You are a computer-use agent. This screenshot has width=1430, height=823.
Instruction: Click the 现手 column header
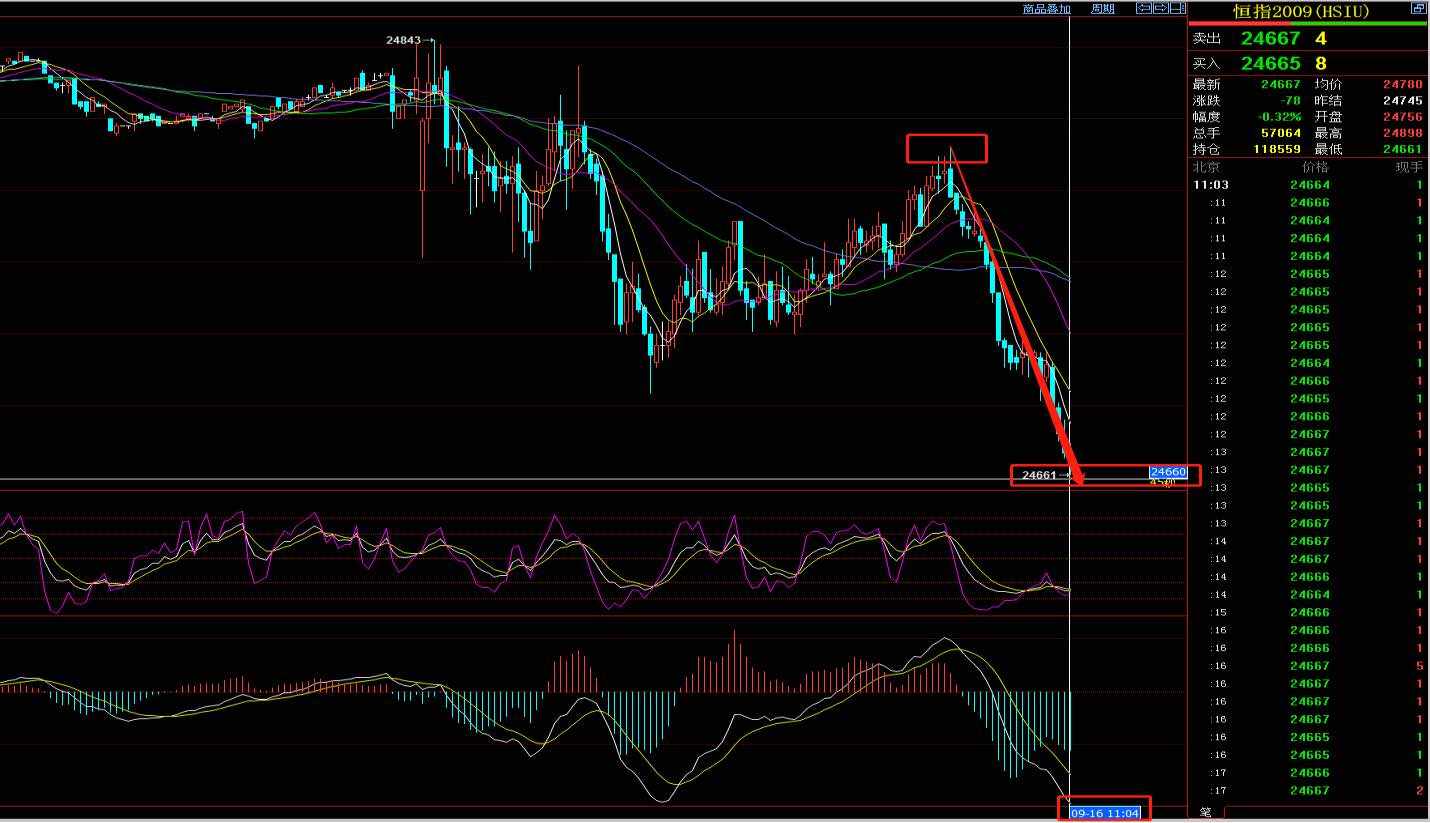coord(1408,167)
